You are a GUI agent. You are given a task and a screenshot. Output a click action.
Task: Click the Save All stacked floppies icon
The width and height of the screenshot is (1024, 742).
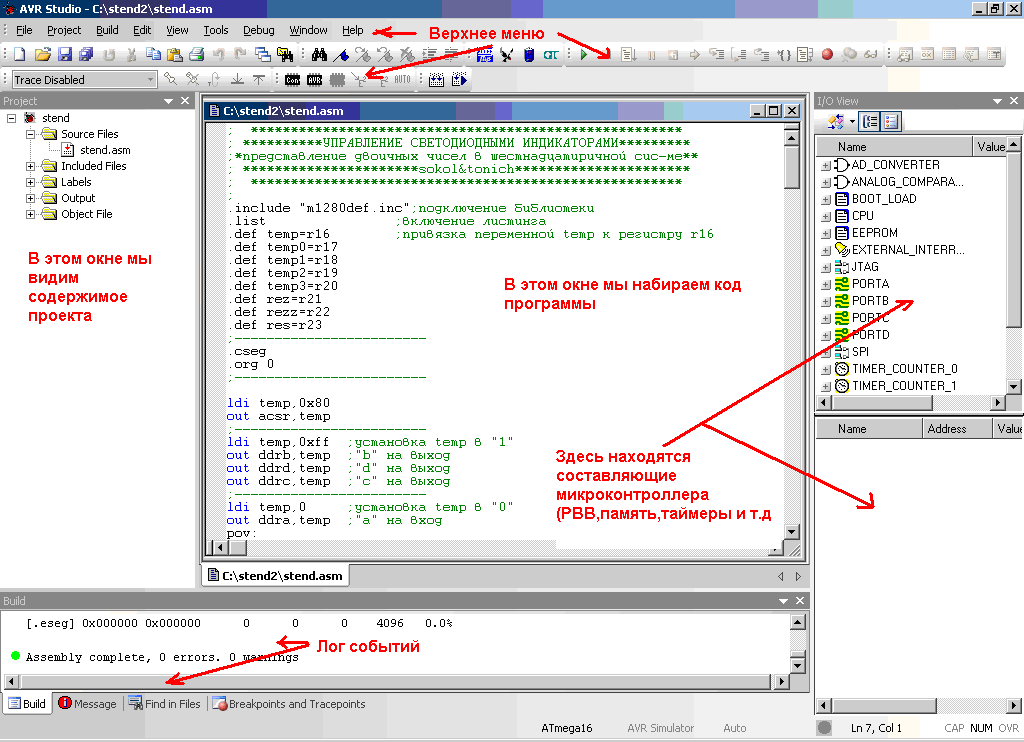[86, 55]
